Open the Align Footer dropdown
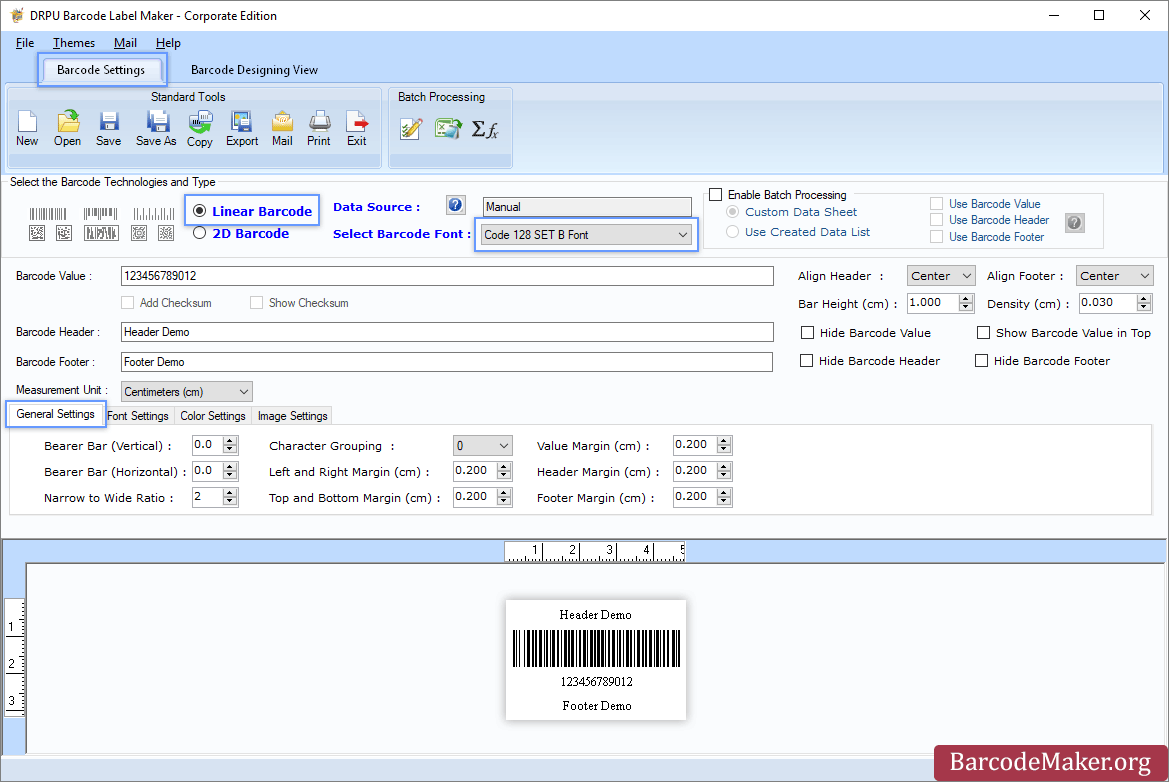This screenshot has width=1169, height=782. 1115,276
